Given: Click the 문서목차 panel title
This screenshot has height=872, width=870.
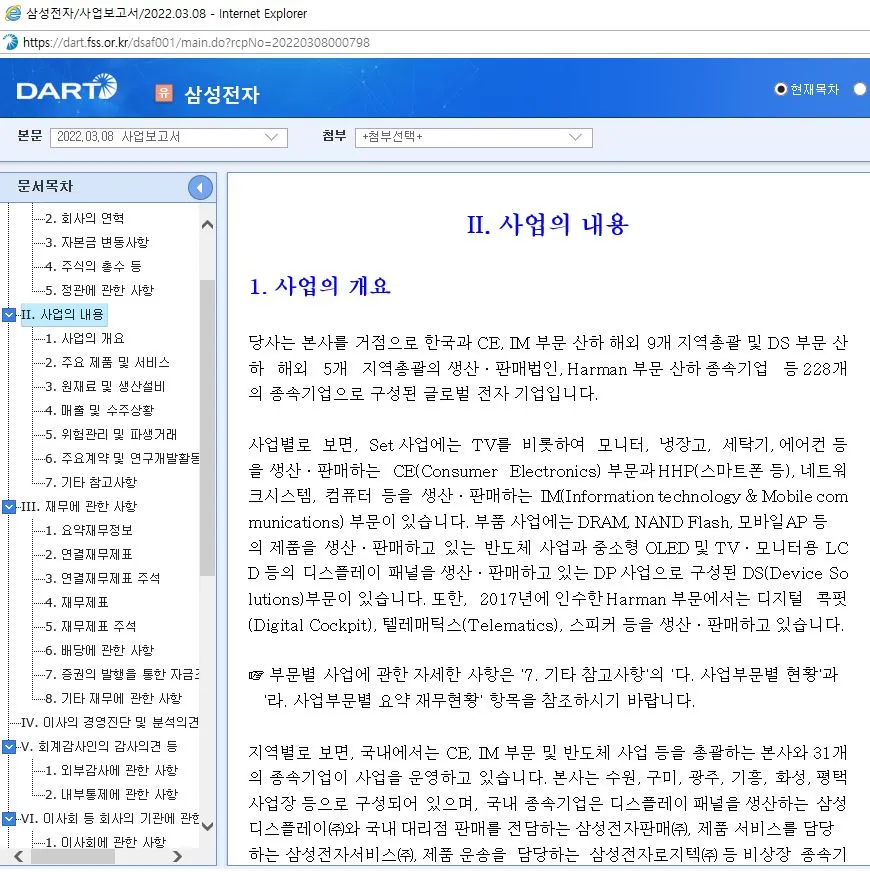Looking at the screenshot, I should click(x=45, y=186).
